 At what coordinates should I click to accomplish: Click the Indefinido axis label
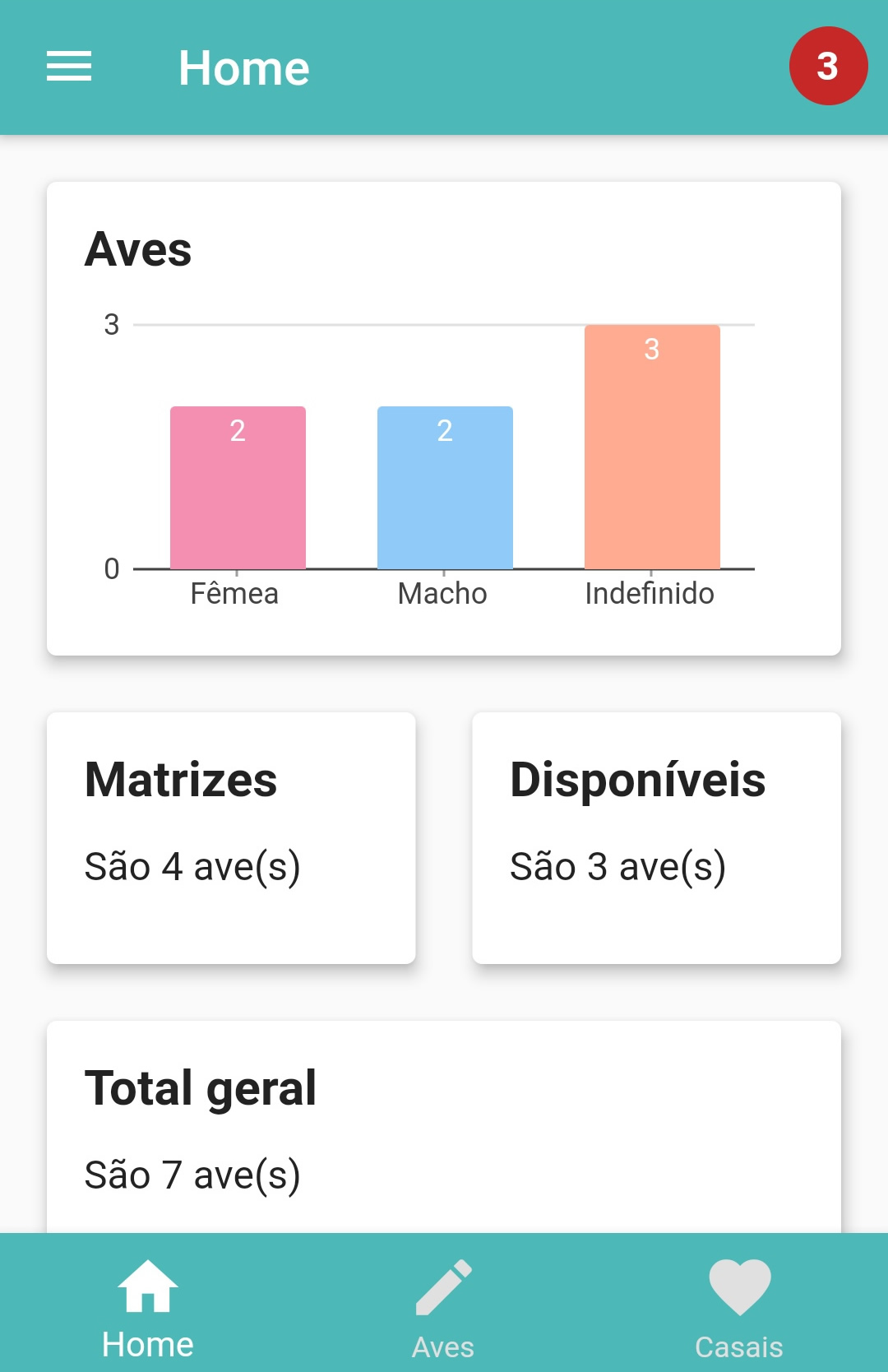tap(650, 593)
